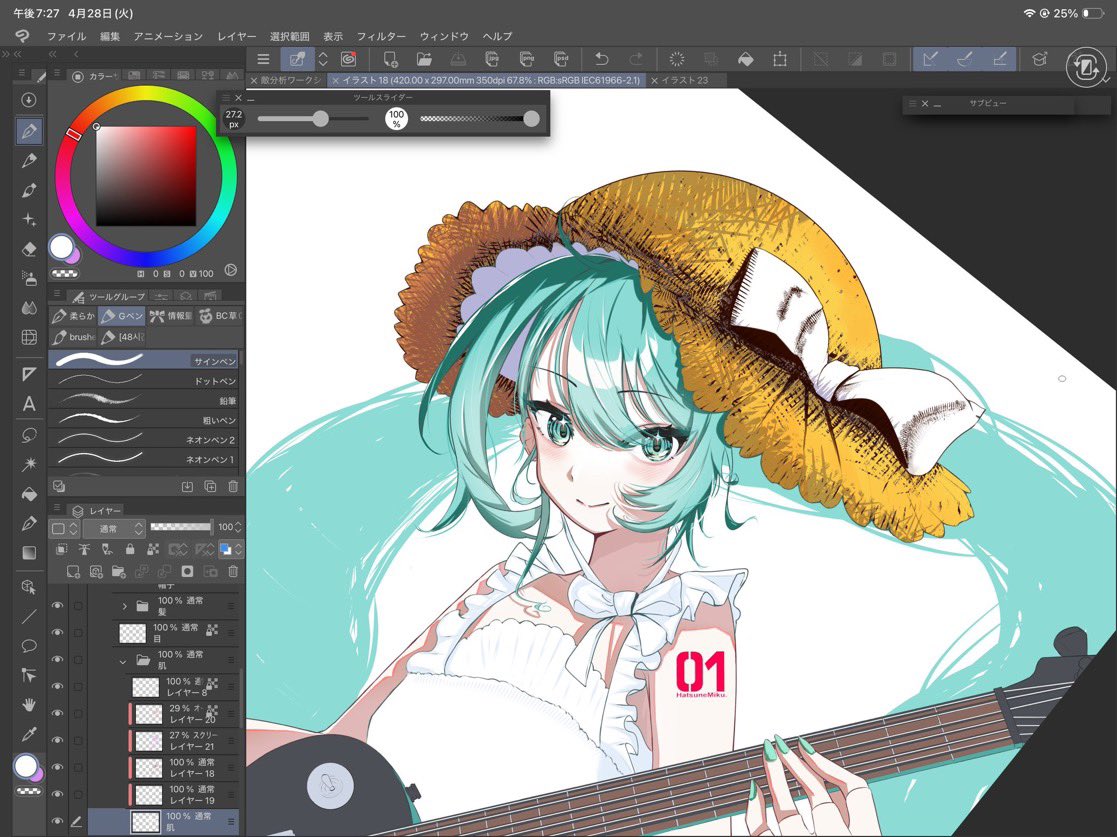Export as JPG from the command bar

click(x=492, y=59)
